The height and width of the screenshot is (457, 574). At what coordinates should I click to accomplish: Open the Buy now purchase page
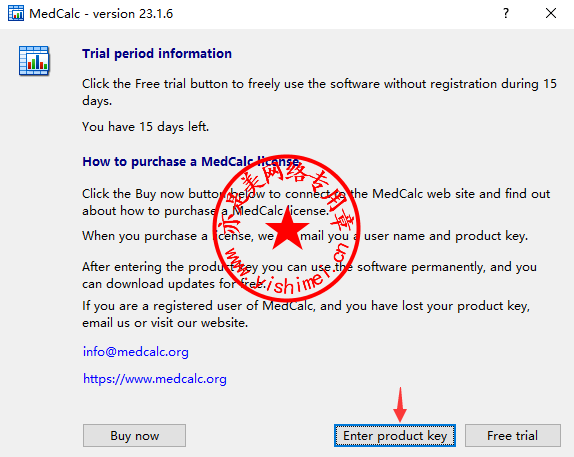pos(134,436)
